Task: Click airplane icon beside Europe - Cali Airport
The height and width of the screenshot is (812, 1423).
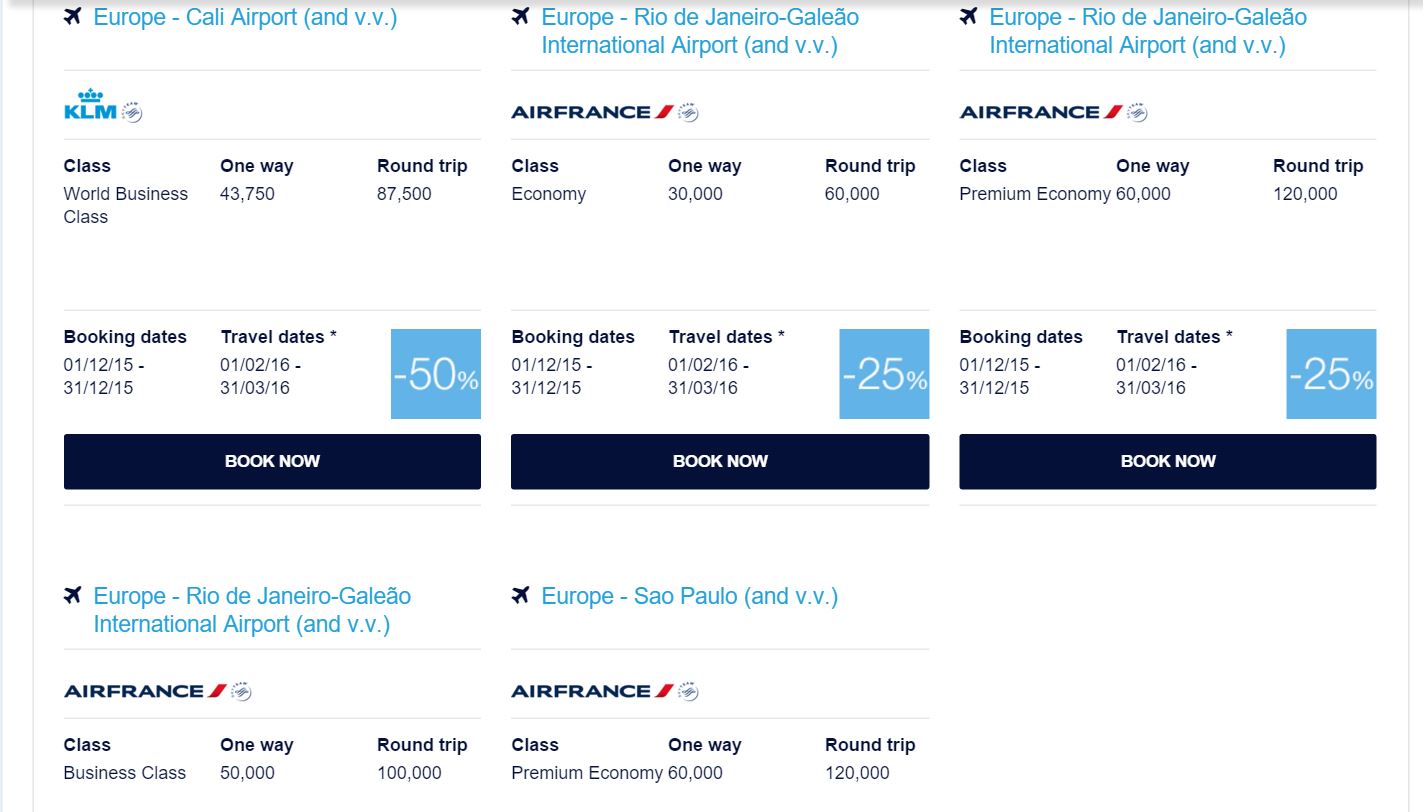Action: pyautogui.click(x=72, y=17)
